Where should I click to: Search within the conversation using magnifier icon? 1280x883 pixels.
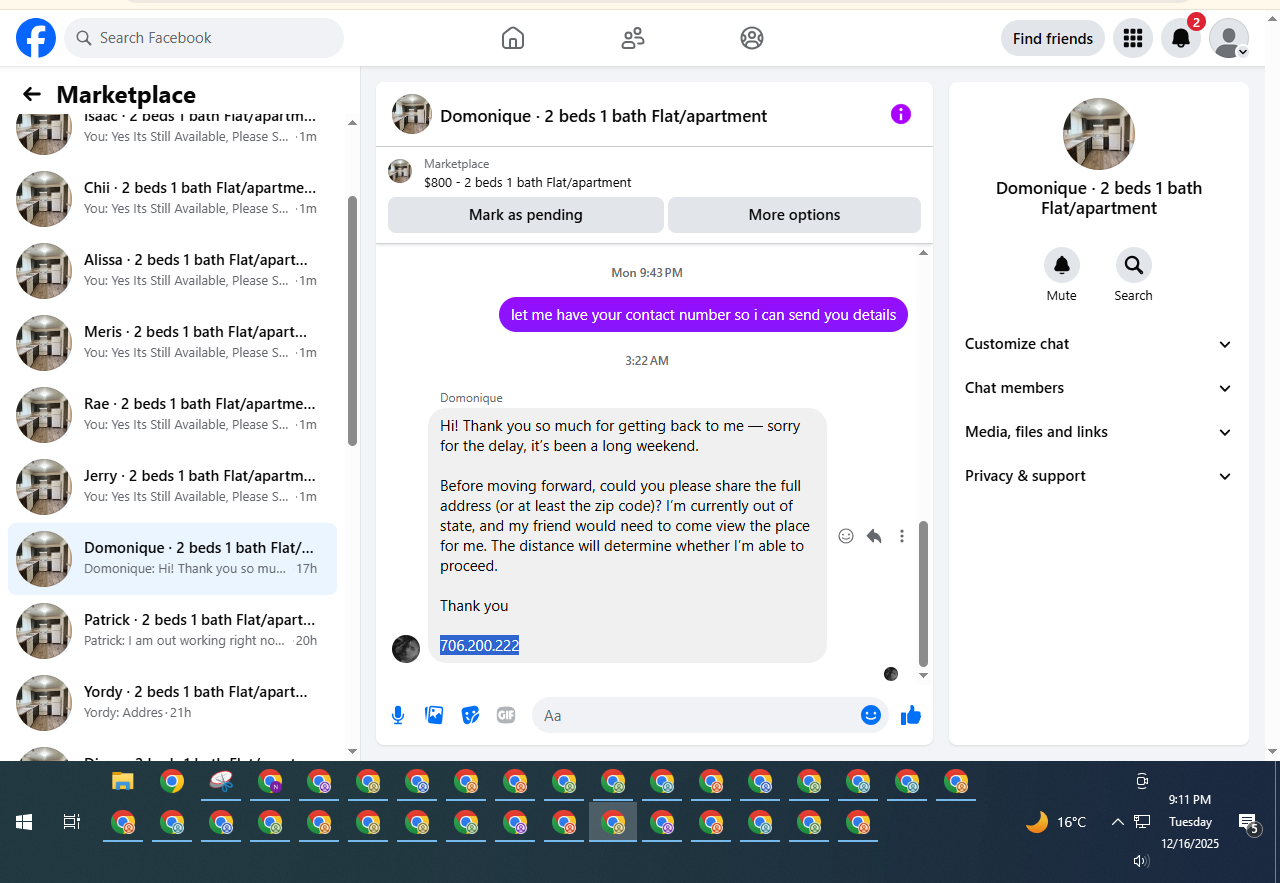1134,265
